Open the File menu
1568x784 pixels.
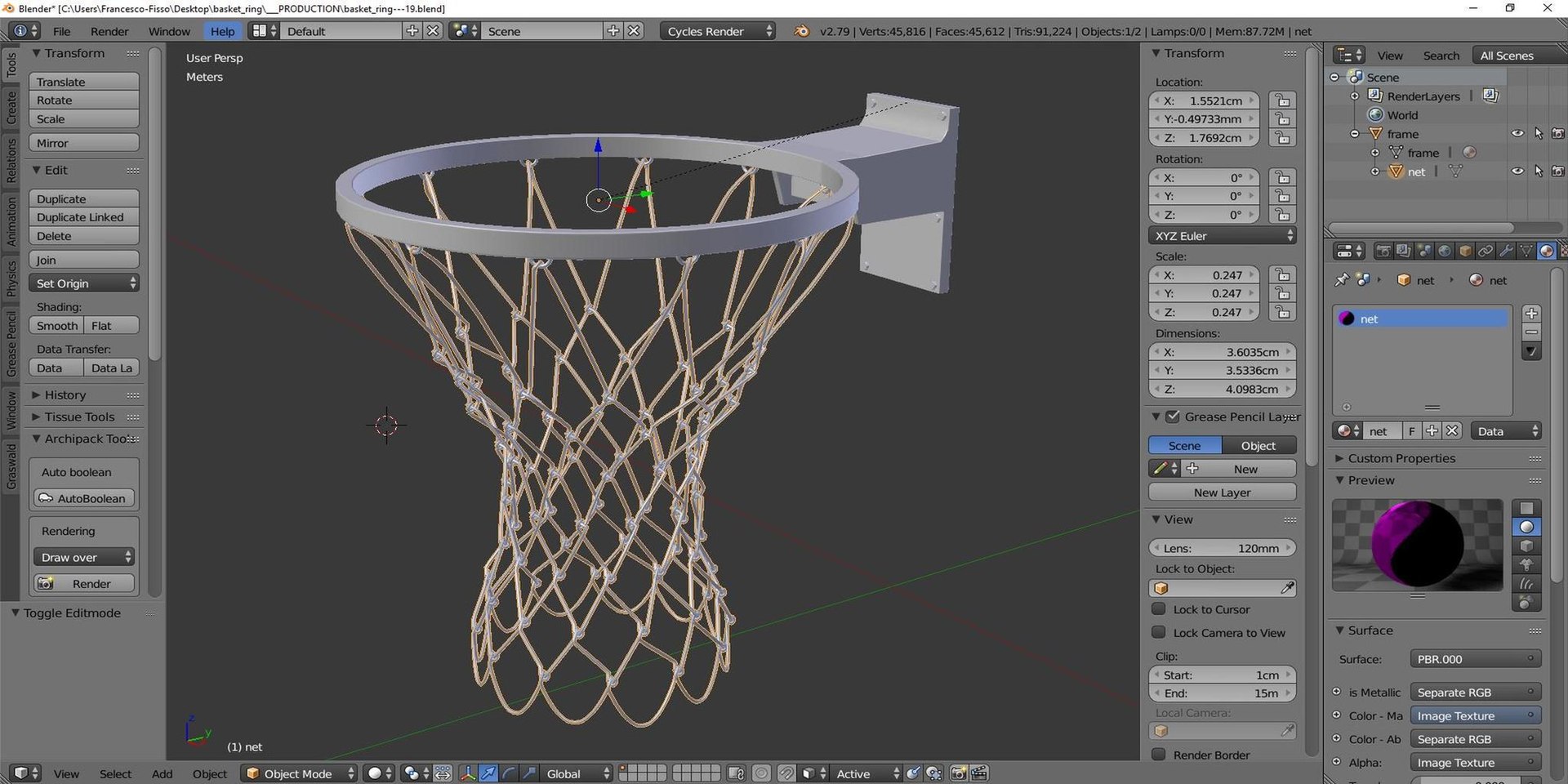pos(61,31)
